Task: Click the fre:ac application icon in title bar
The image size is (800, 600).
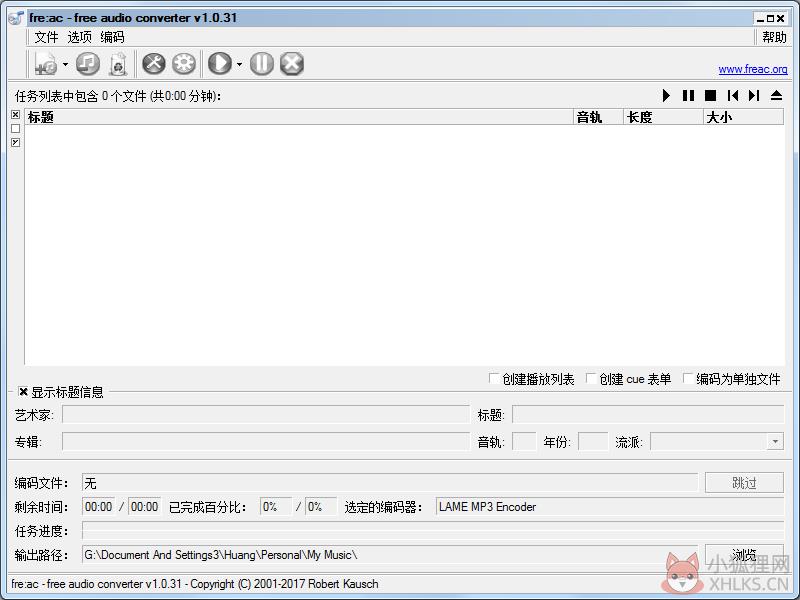Action: click(x=16, y=18)
